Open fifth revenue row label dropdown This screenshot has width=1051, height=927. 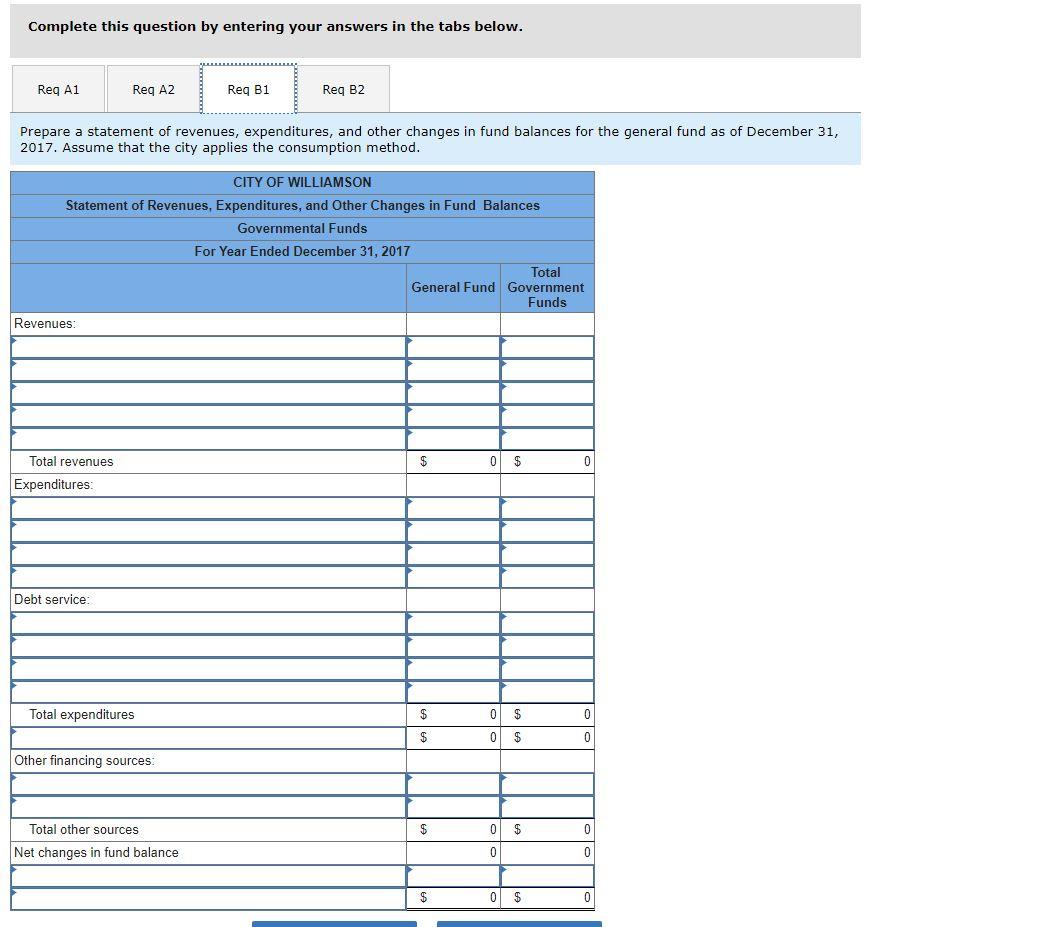pos(208,439)
